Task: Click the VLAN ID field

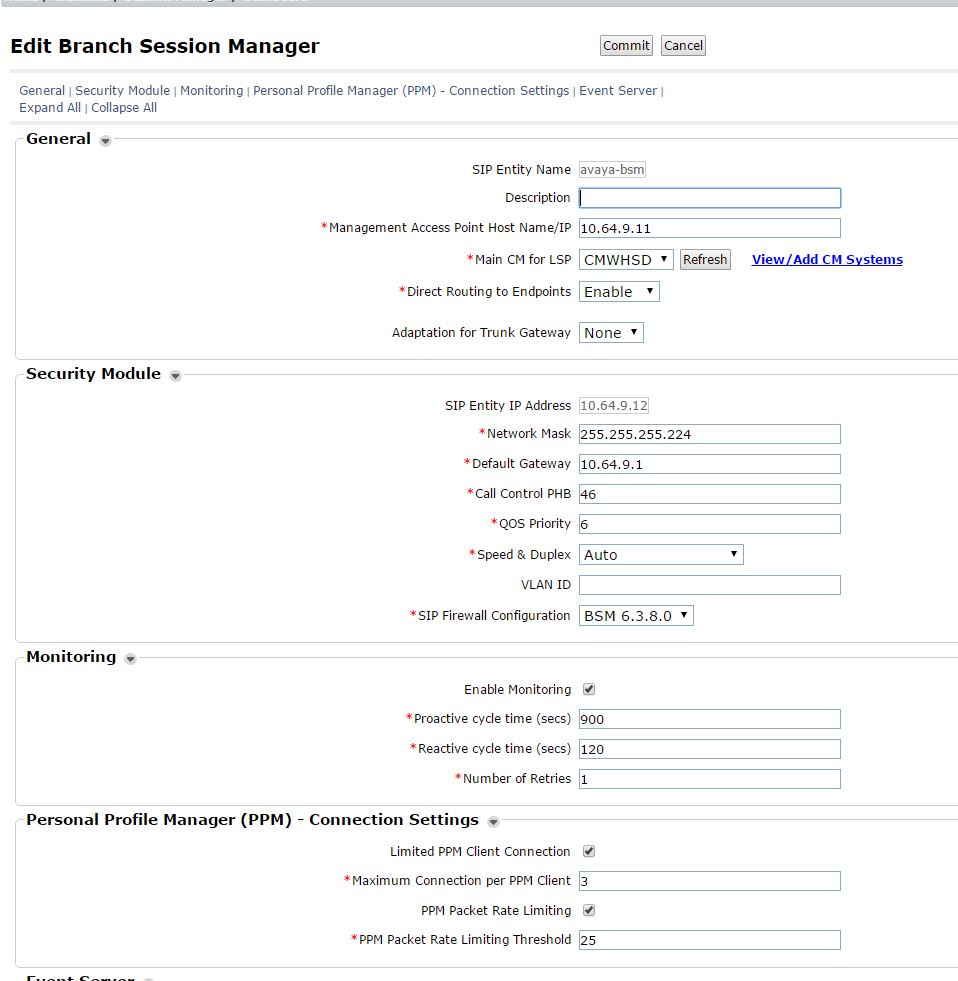Action: pyautogui.click(x=710, y=585)
